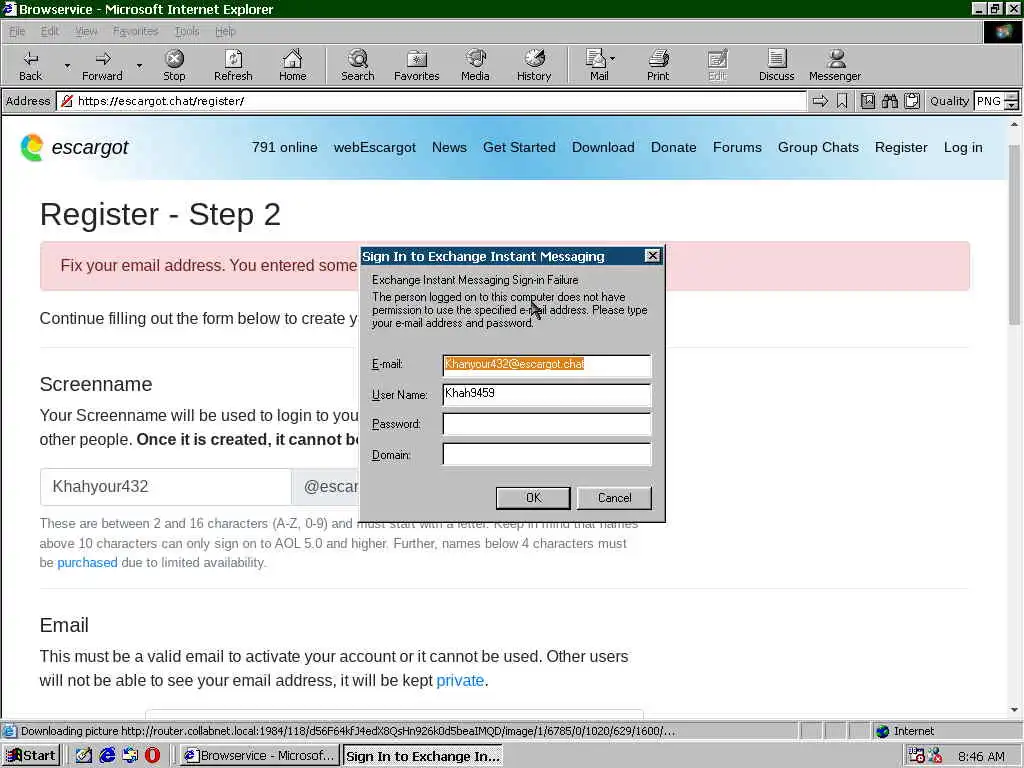Open the webEscargot nav link

[375, 148]
